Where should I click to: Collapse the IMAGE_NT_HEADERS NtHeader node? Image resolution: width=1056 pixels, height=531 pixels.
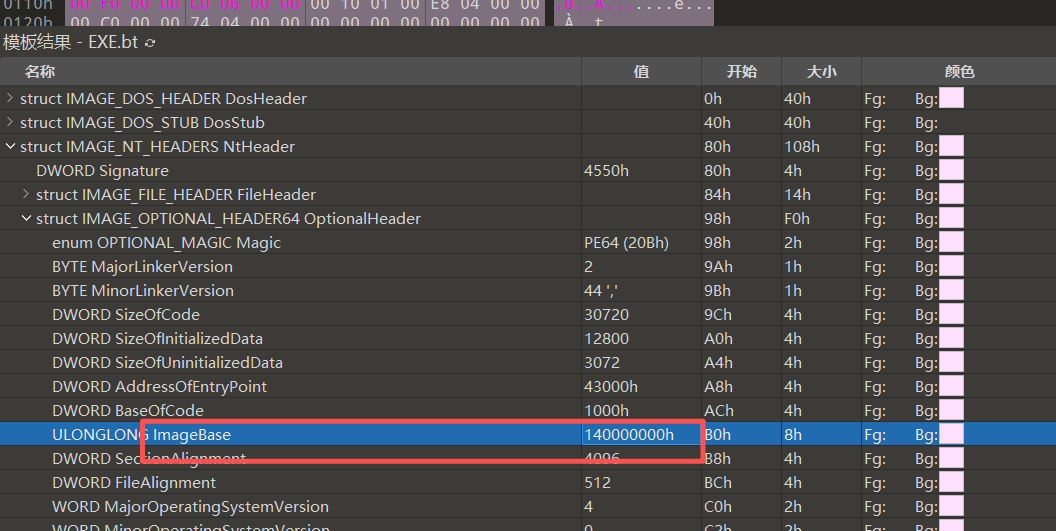tap(10, 147)
